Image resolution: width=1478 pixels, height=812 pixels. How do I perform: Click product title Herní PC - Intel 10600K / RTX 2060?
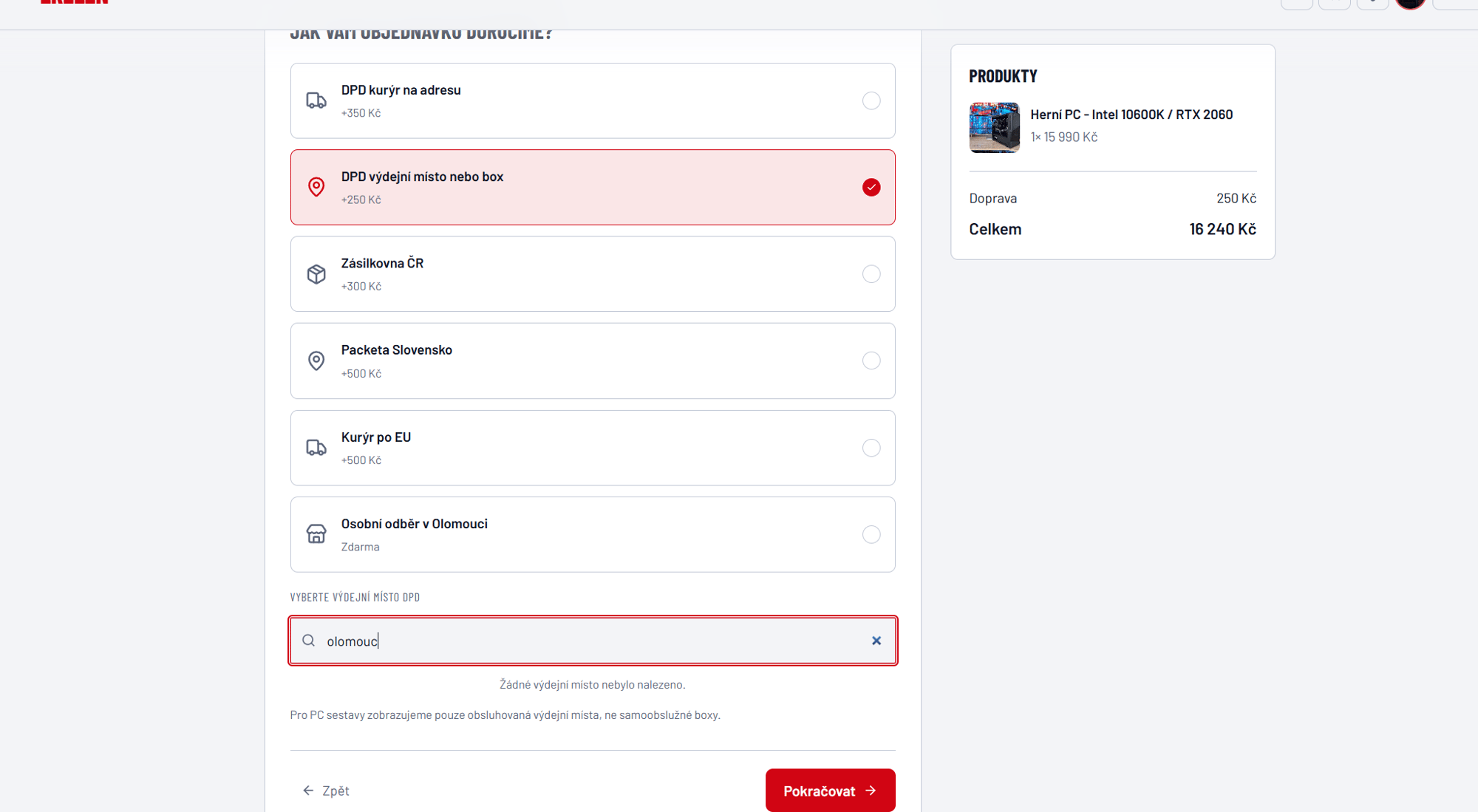(1131, 115)
